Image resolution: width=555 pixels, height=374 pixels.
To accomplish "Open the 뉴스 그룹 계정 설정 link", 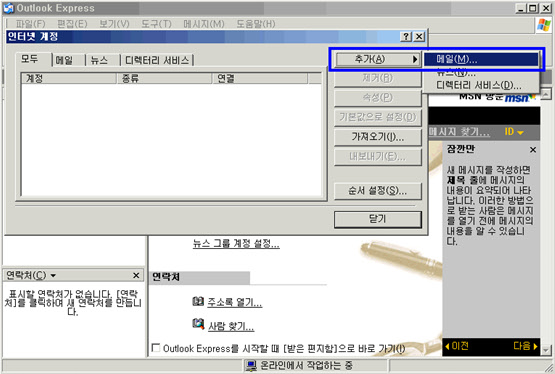I will pyautogui.click(x=236, y=243).
